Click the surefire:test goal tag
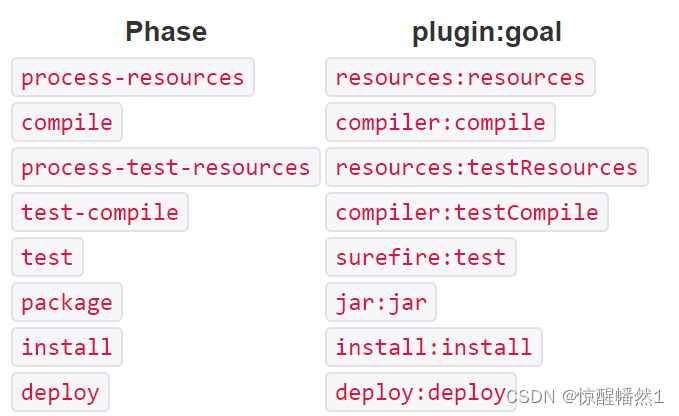 [421, 257]
